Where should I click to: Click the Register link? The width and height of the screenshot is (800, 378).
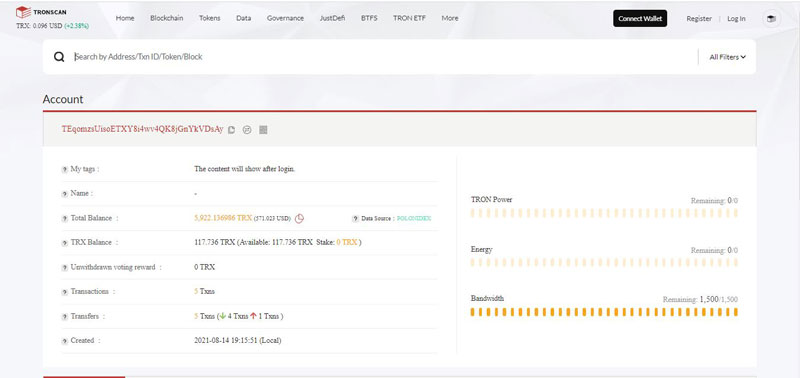[x=699, y=18]
